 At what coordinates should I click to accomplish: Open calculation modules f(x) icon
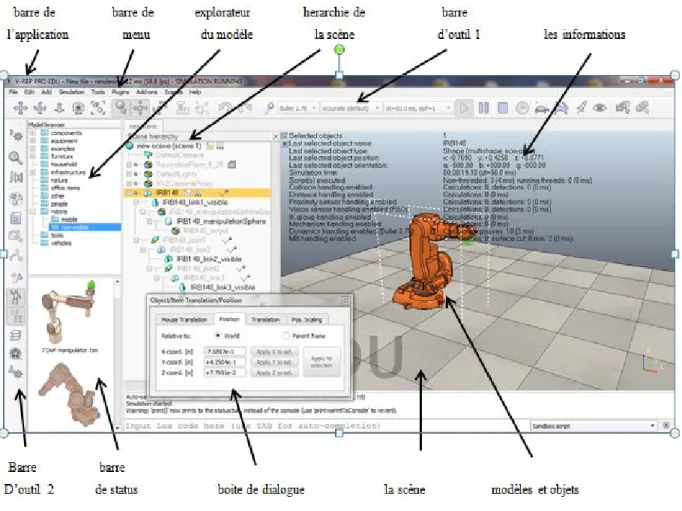(16, 177)
